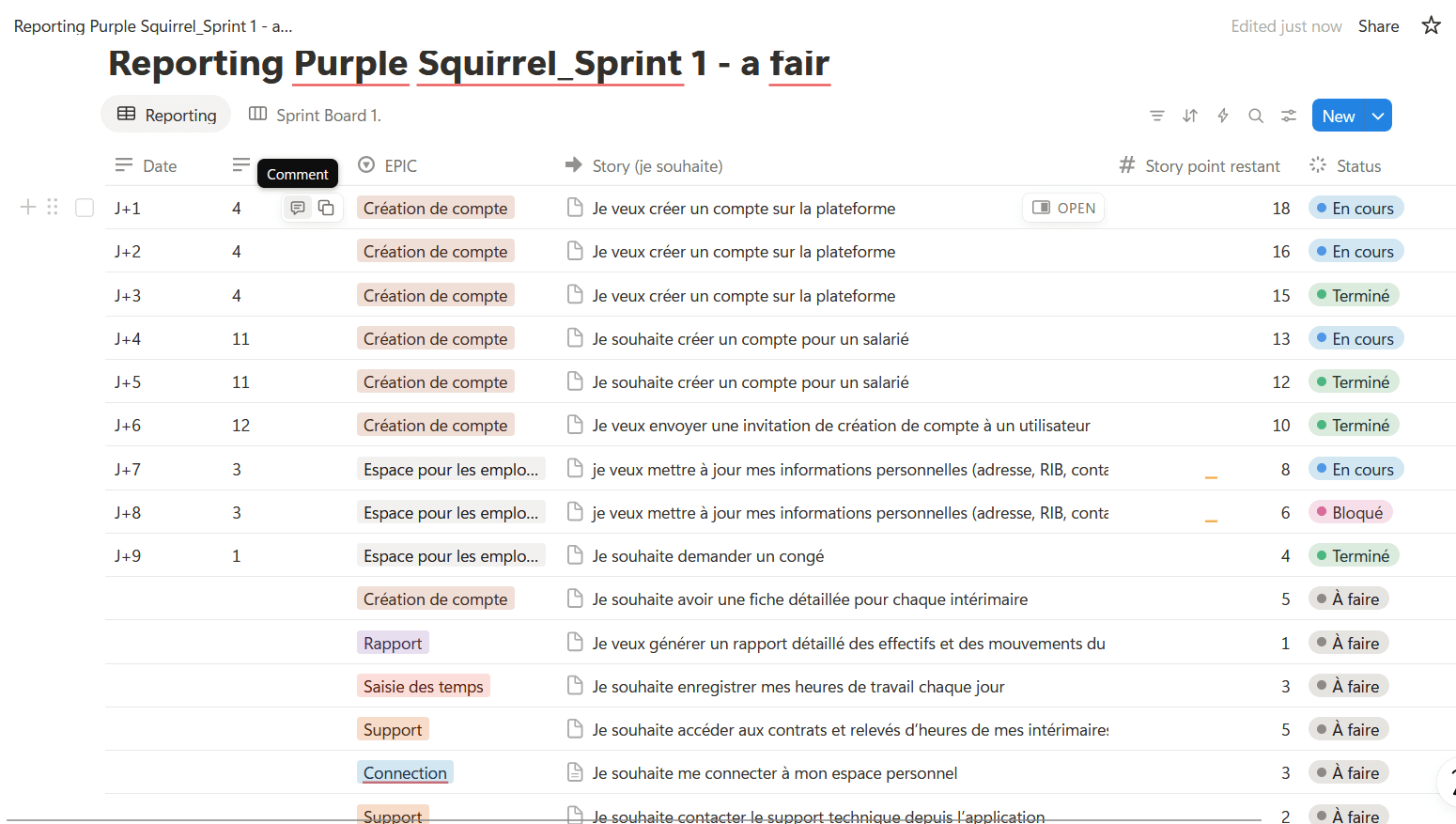The height and width of the screenshot is (824, 1456).
Task: Open the sort icon in the toolbar
Action: click(x=1189, y=115)
